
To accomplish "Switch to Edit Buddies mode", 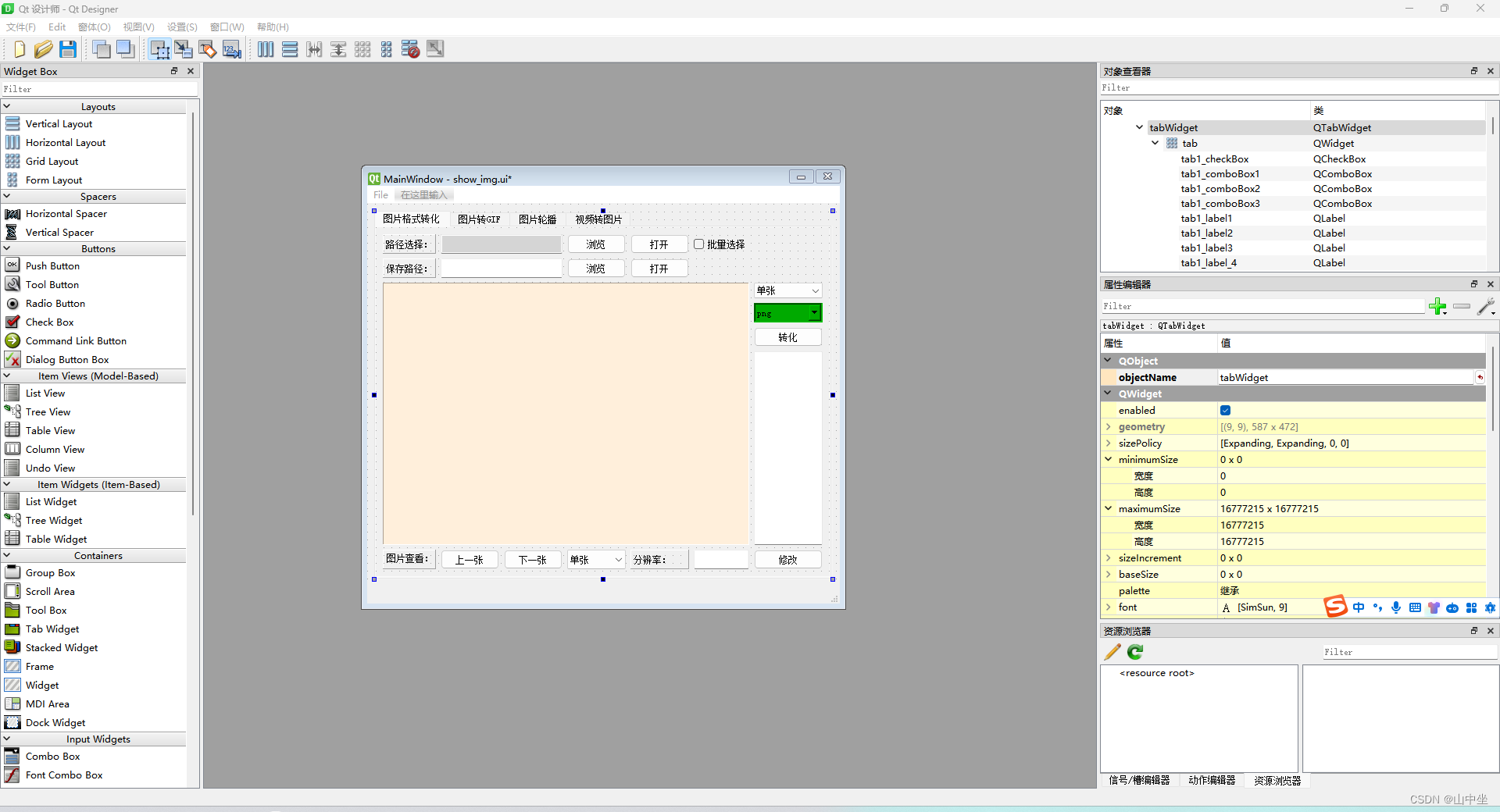I will pyautogui.click(x=208, y=49).
